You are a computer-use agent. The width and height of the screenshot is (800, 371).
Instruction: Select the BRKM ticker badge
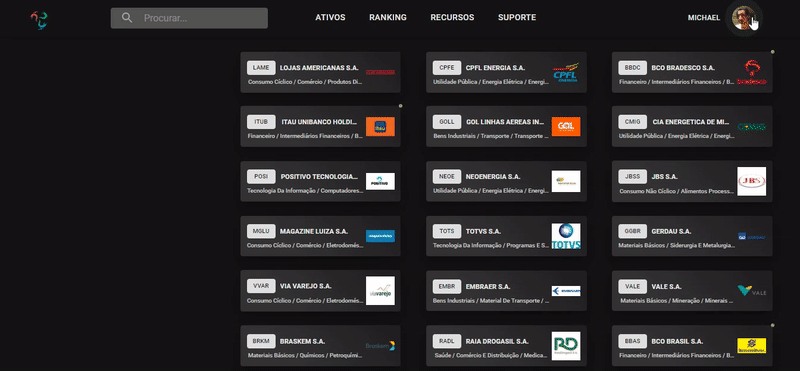point(261,341)
